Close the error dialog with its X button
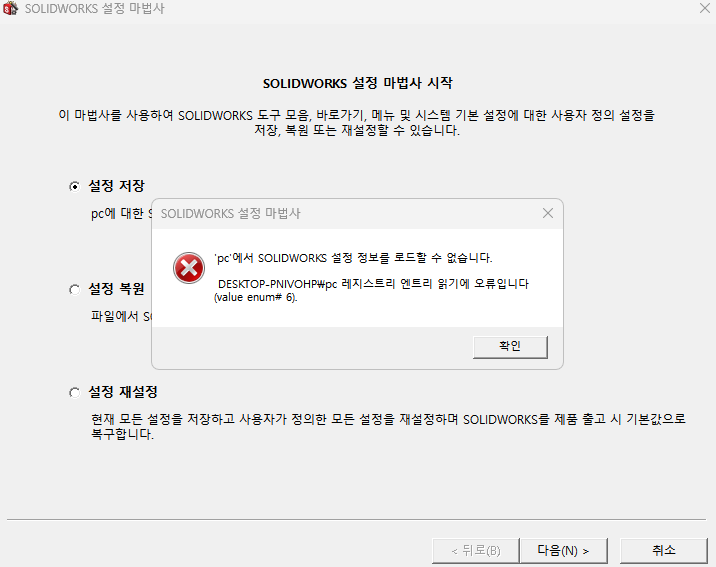Image resolution: width=716 pixels, height=567 pixels. click(547, 213)
